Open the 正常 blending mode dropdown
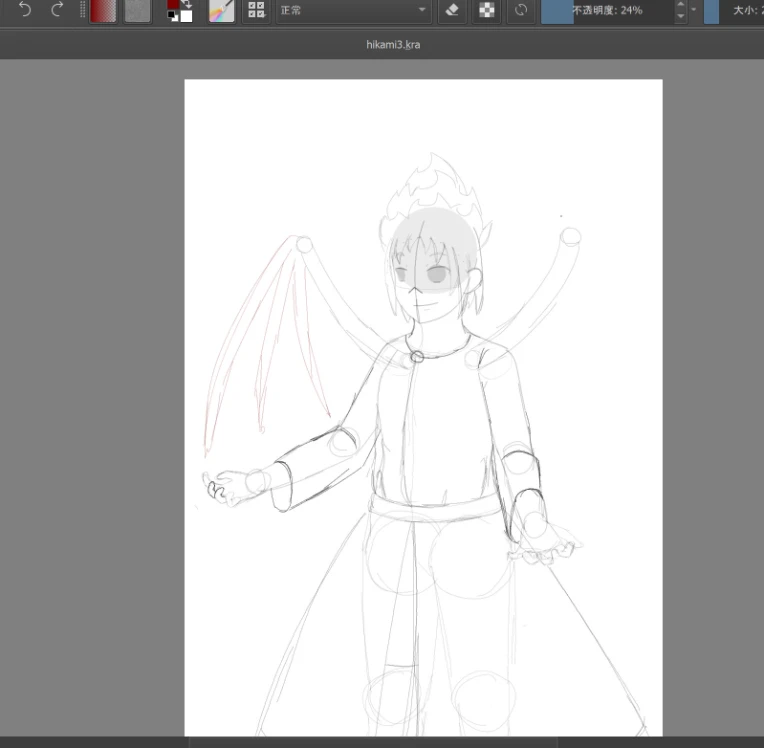The image size is (764, 748). (354, 10)
